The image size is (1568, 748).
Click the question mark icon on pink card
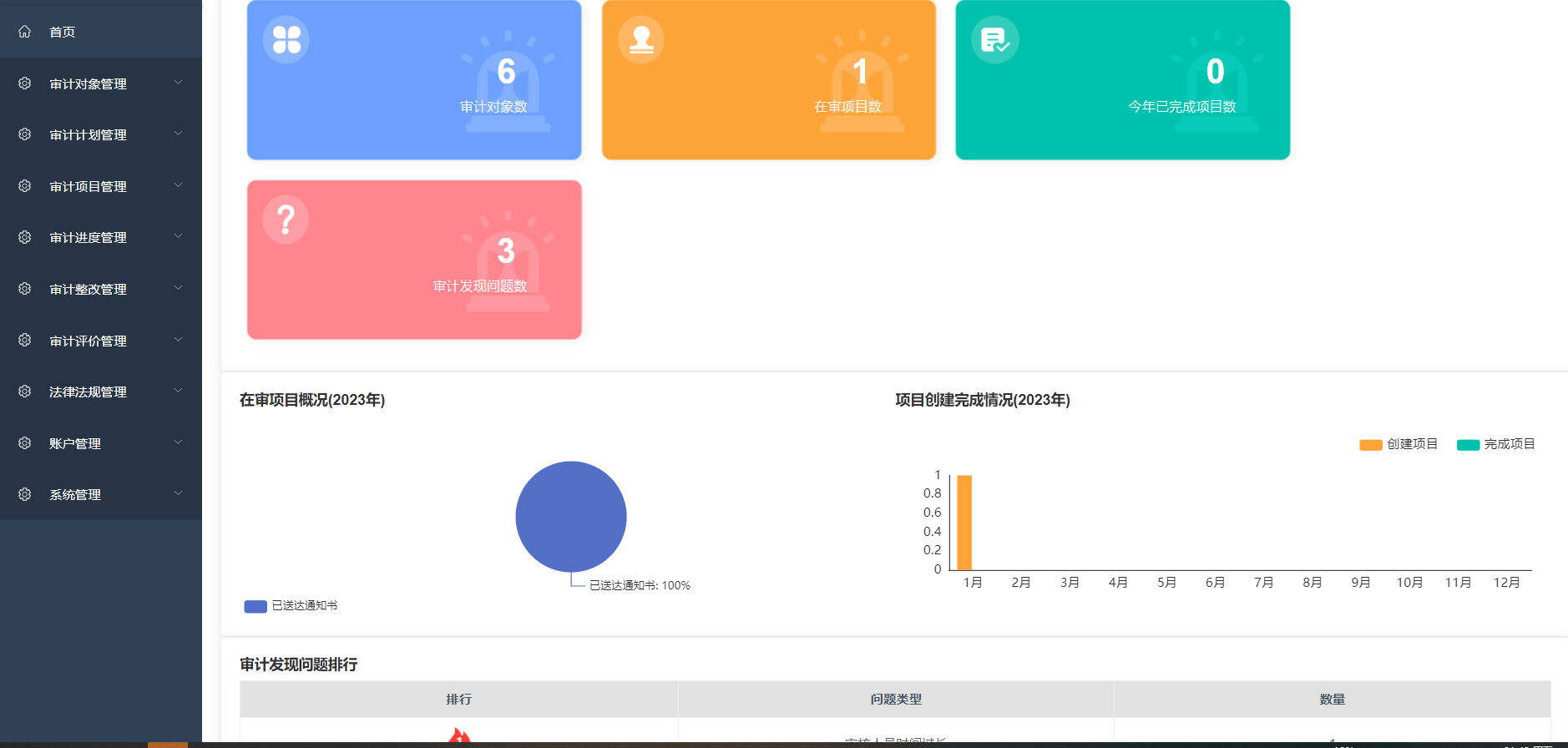[x=286, y=220]
